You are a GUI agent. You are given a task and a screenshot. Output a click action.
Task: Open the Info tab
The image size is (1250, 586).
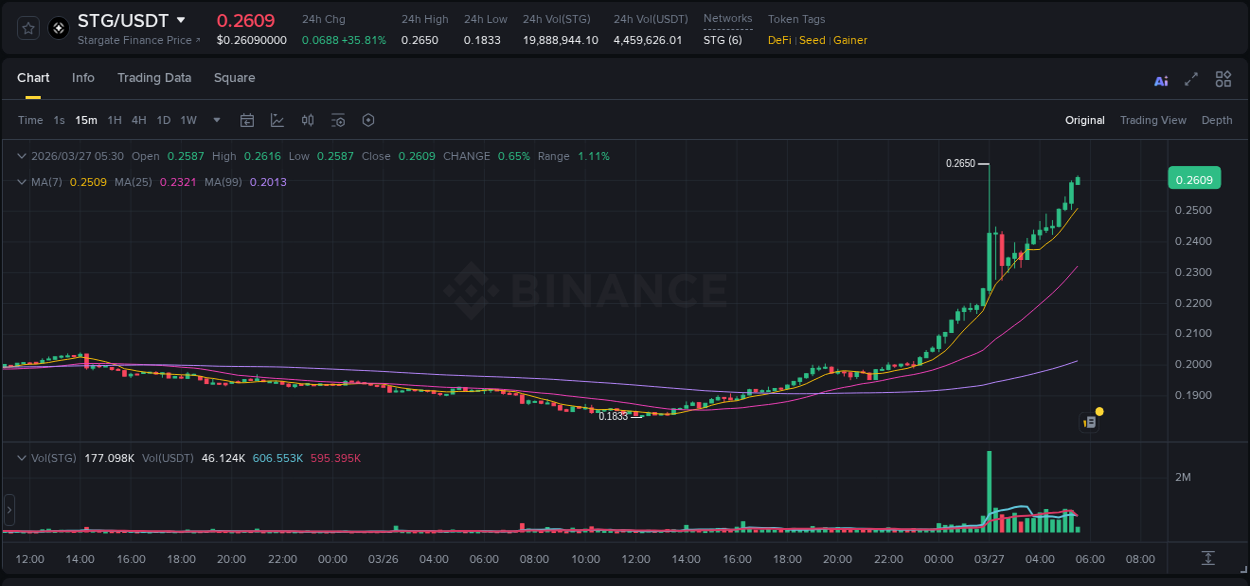tap(83, 78)
